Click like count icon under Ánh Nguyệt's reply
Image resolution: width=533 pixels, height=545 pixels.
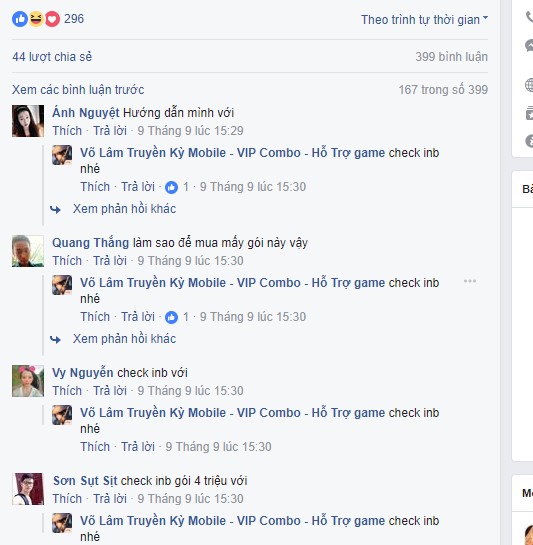[171, 187]
